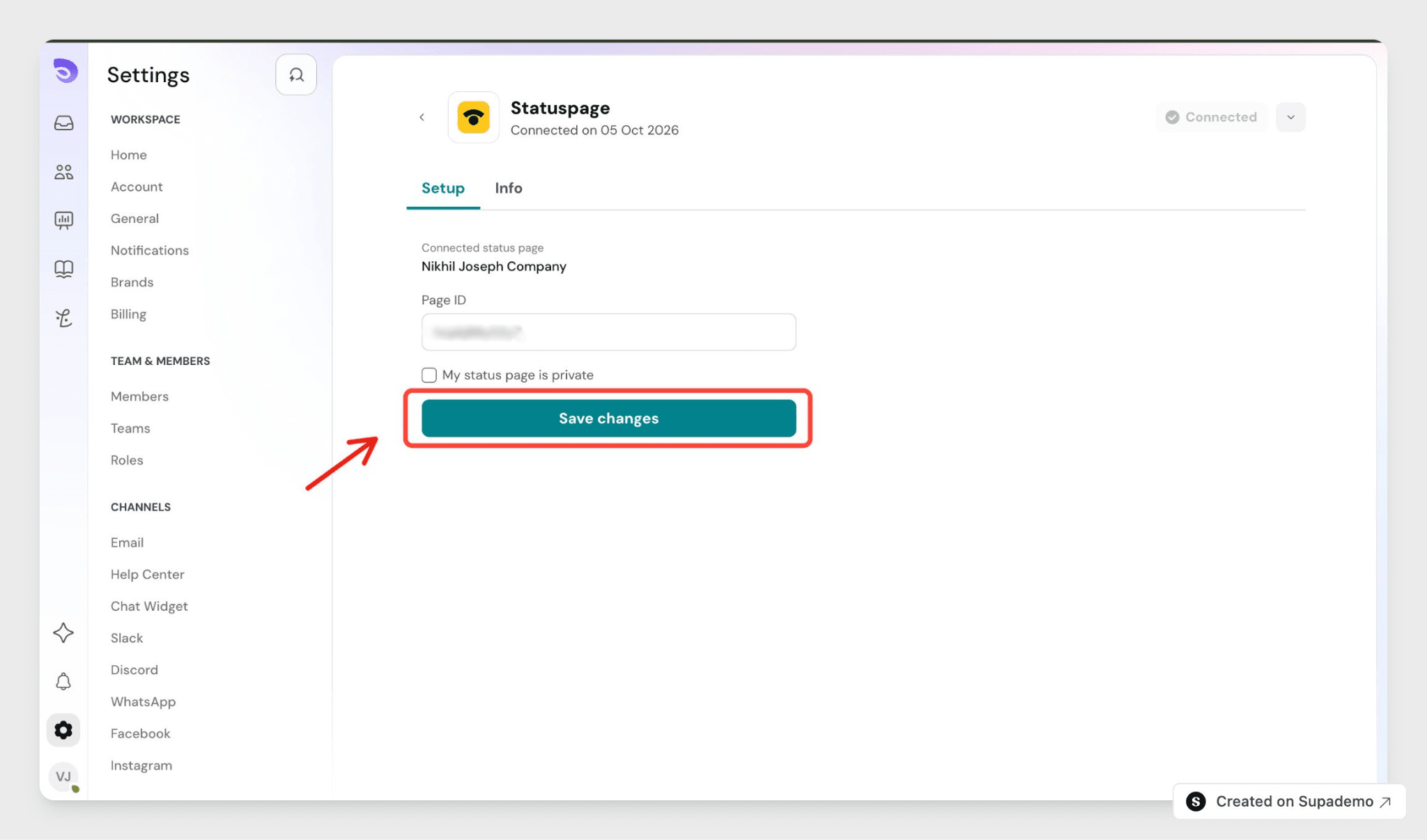Click the Nikhil Joseph Company text
Viewport: 1427px width, 840px height.
click(494, 267)
